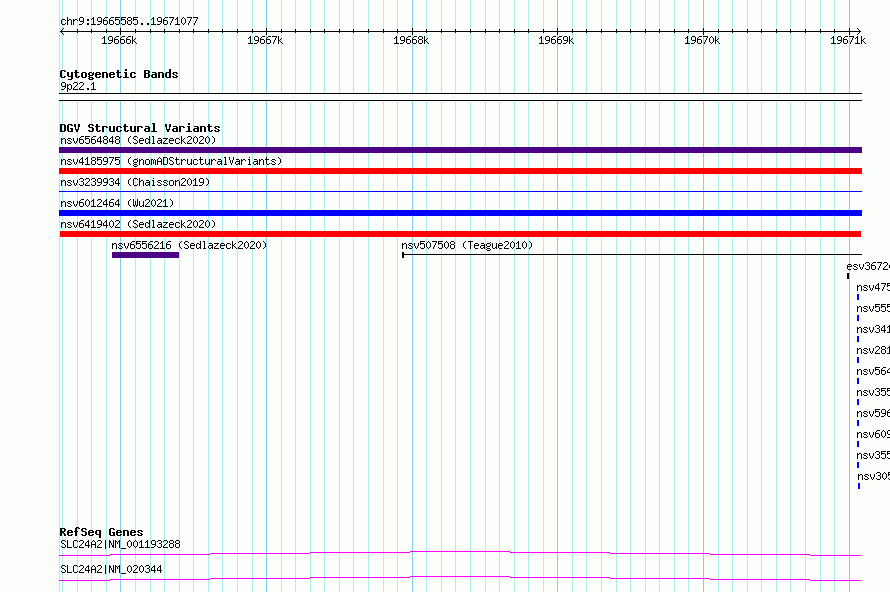Click the nsv507508 (Teague2010) label
The image size is (890, 592).
pos(467,245)
